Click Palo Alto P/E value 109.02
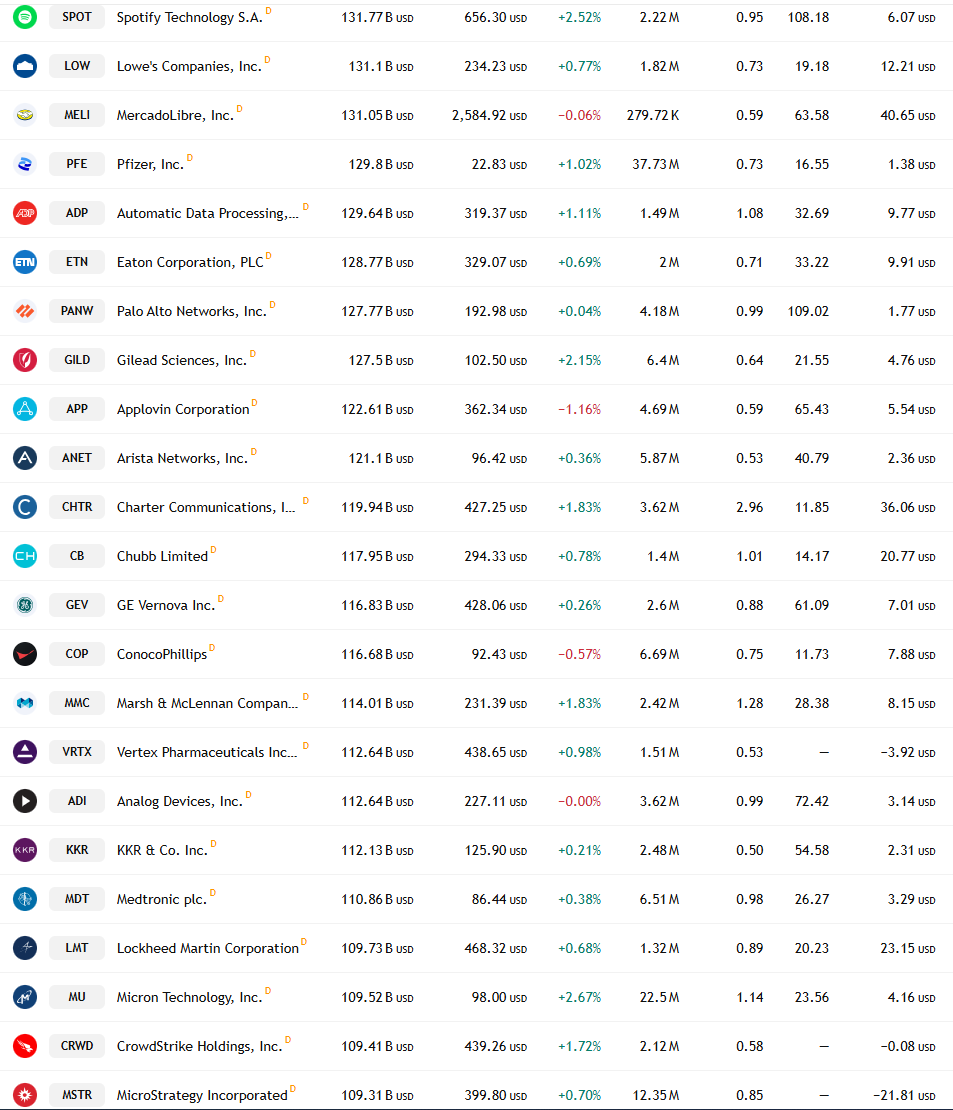Screen dimensions: 953x1110 (808, 311)
